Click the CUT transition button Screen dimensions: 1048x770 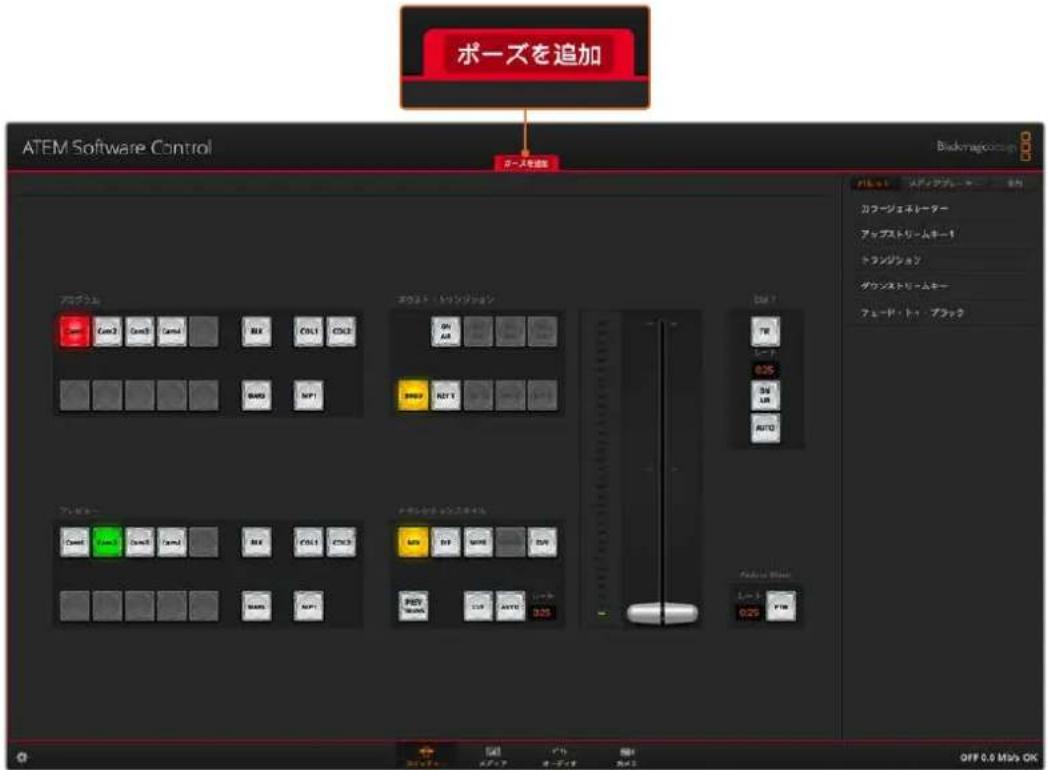pyautogui.click(x=478, y=606)
